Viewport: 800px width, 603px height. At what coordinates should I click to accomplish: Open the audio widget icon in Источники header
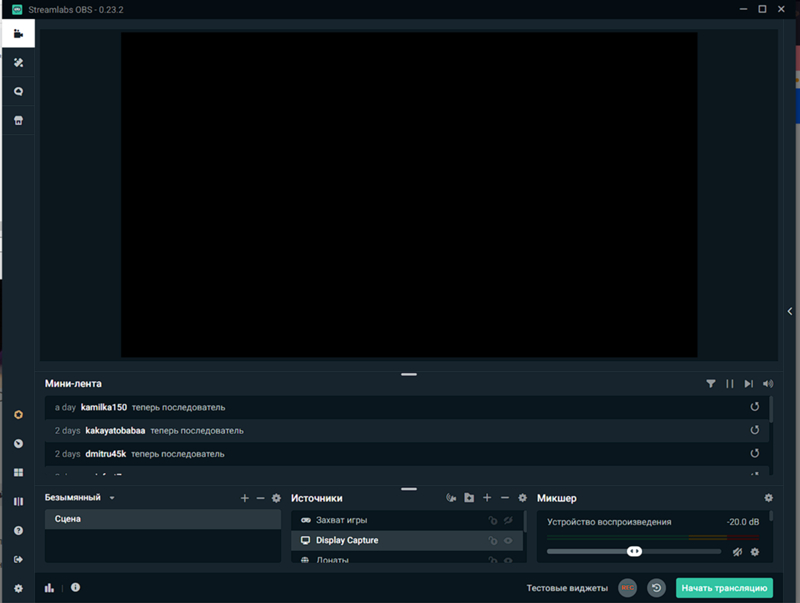451,498
